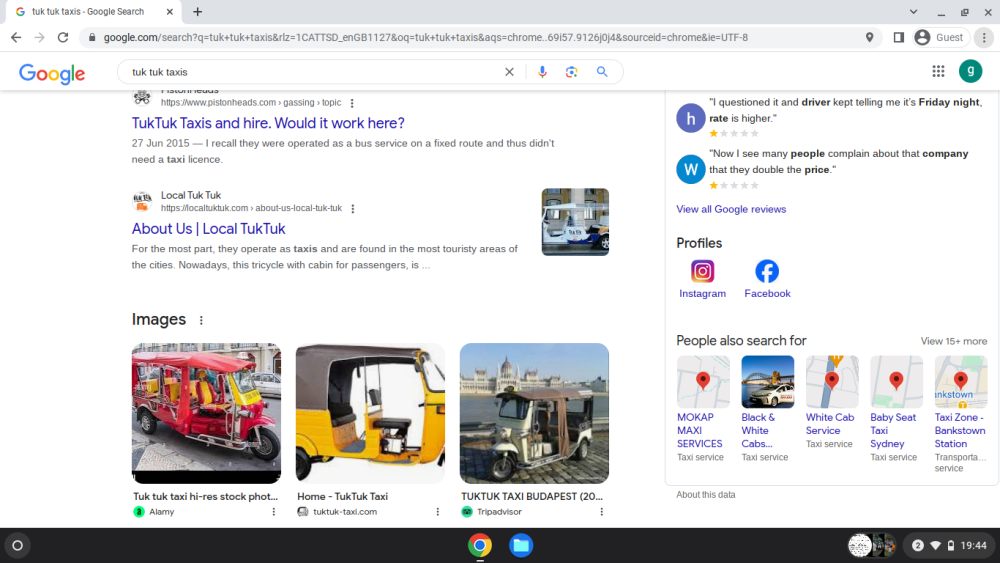This screenshot has width=1000, height=563.
Task: Open more options for Local Tuk Tuk result
Action: [353, 208]
